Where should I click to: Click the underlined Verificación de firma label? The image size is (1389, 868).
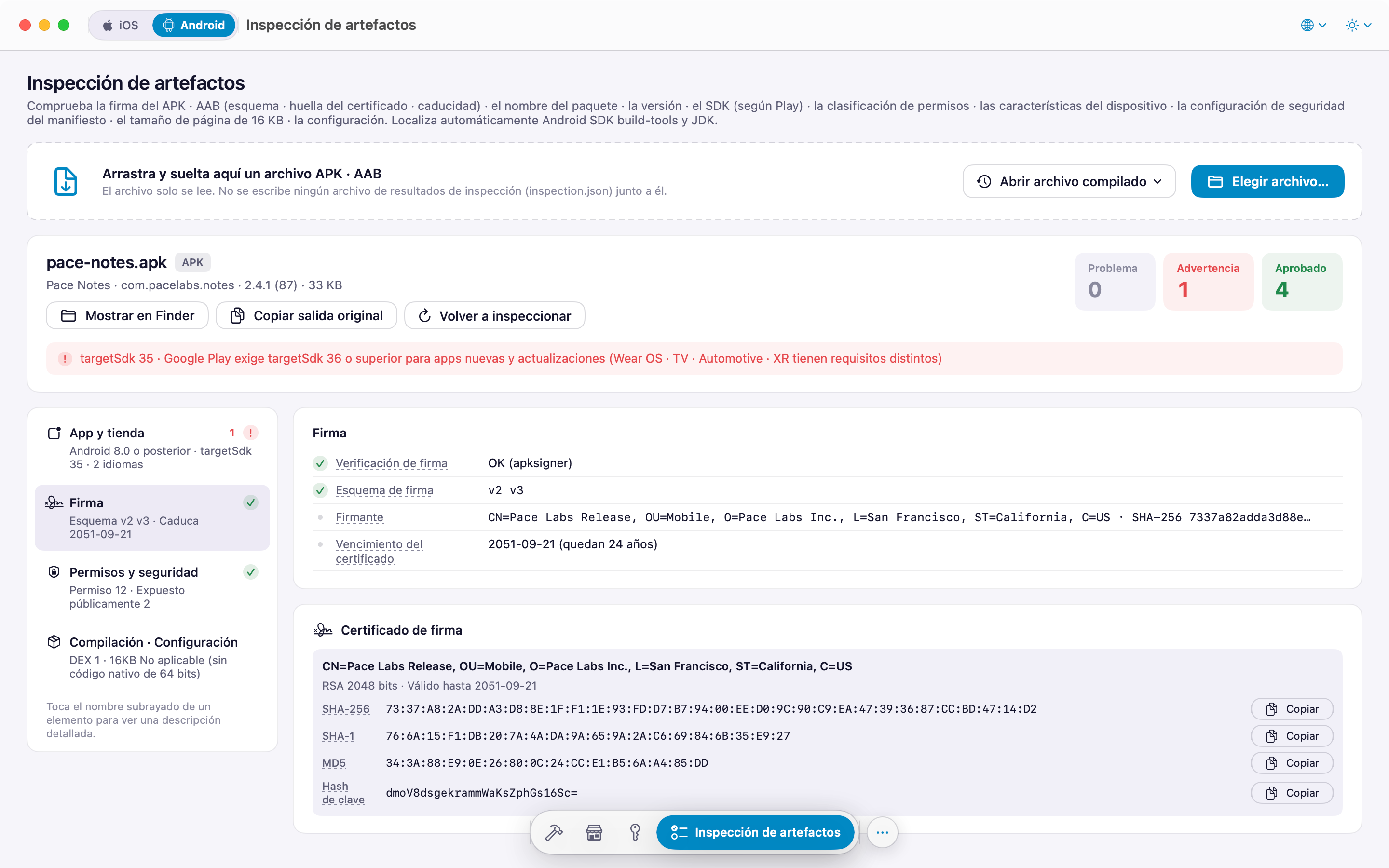[x=392, y=463]
